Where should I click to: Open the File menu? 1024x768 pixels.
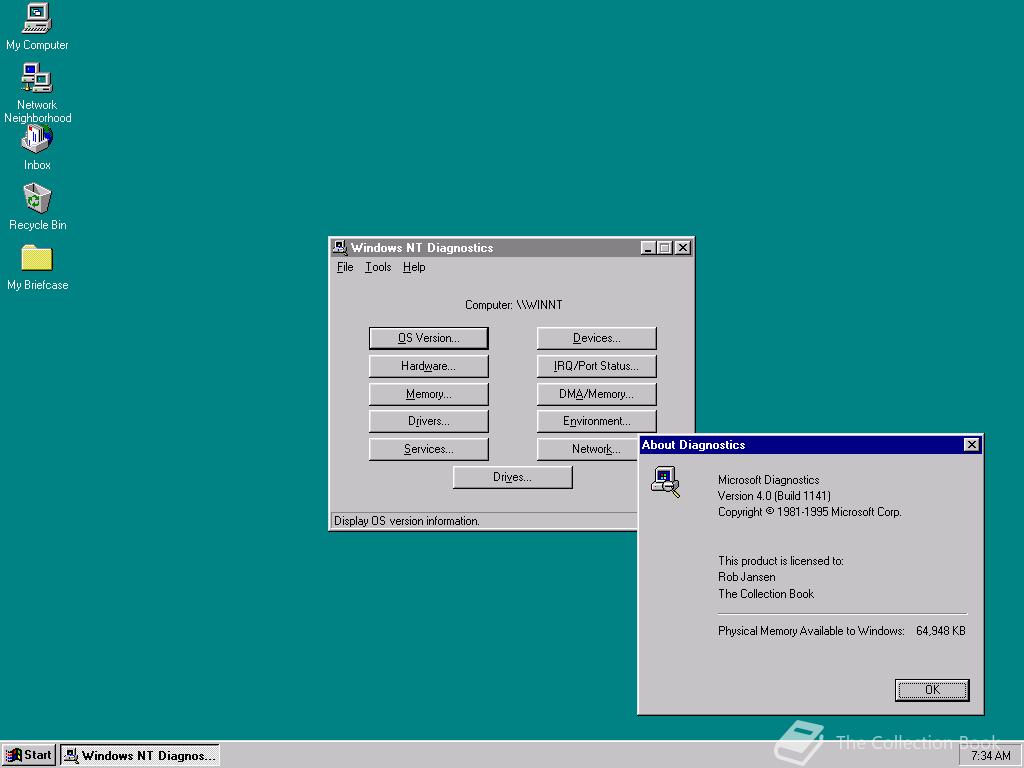(x=345, y=267)
